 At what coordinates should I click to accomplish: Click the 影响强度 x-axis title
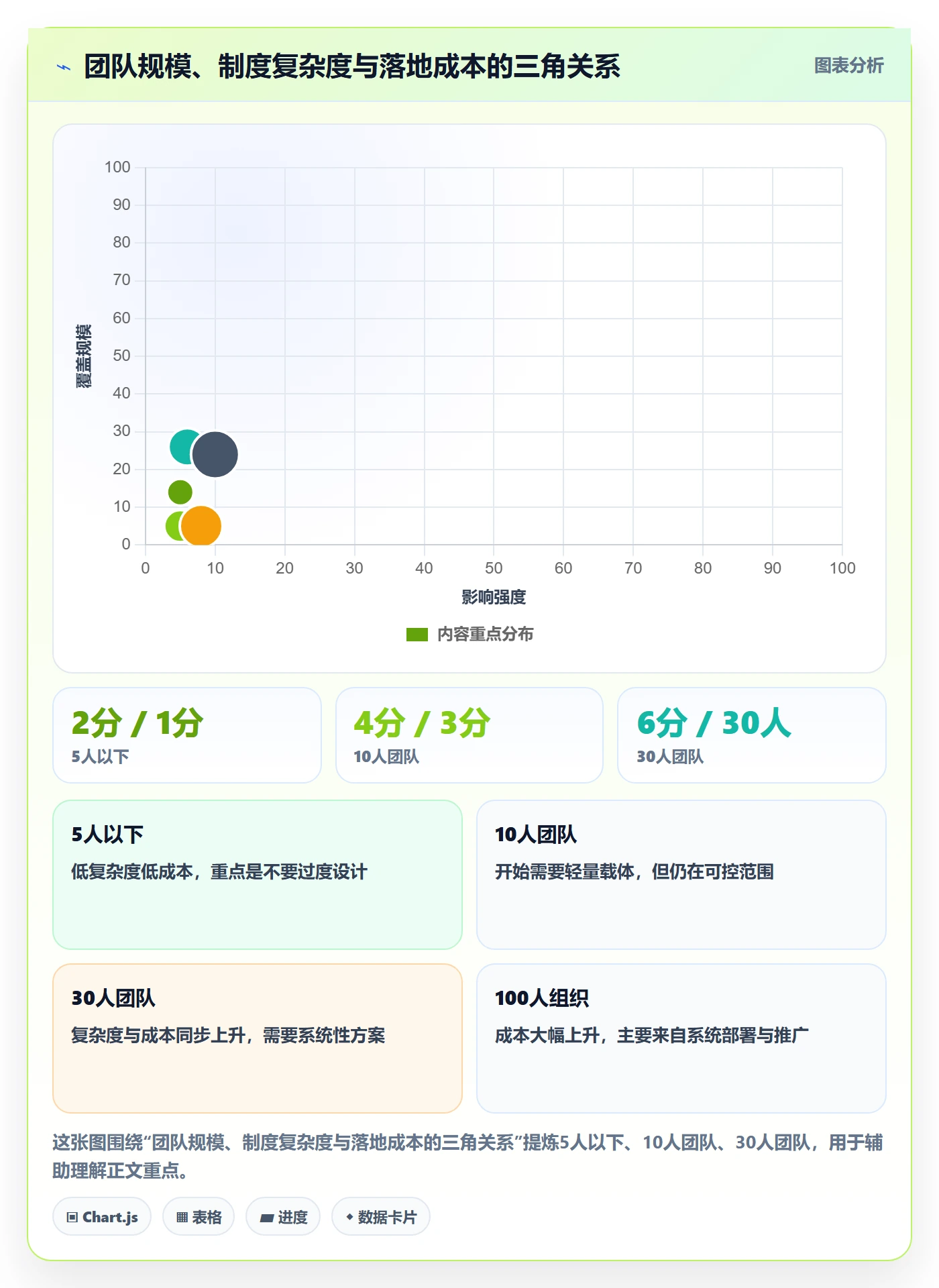coord(494,597)
